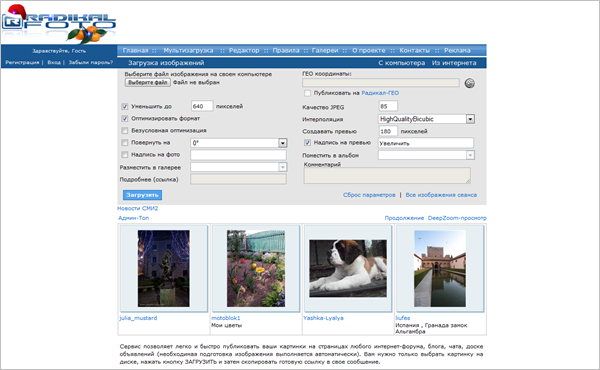
Task: Enable the 'Надпись на фото' checkbox
Action: (125, 155)
